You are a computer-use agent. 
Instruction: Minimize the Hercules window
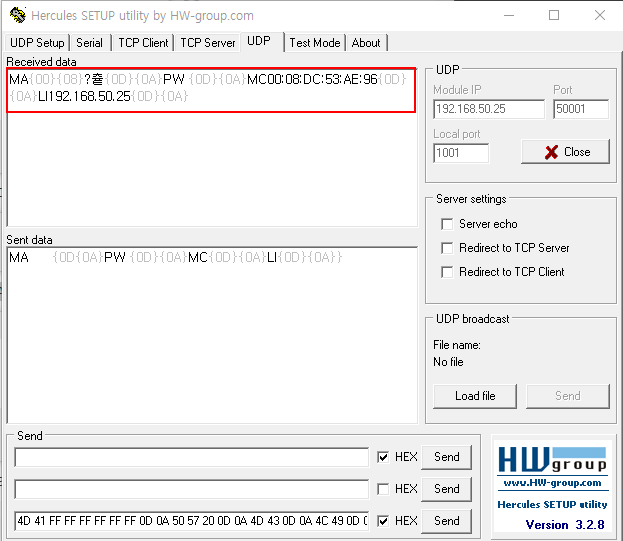(x=509, y=15)
